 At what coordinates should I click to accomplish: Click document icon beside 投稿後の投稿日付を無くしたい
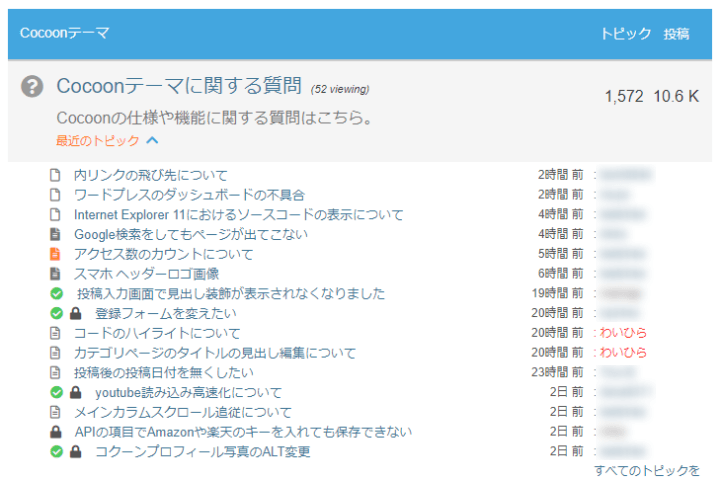(x=55, y=373)
